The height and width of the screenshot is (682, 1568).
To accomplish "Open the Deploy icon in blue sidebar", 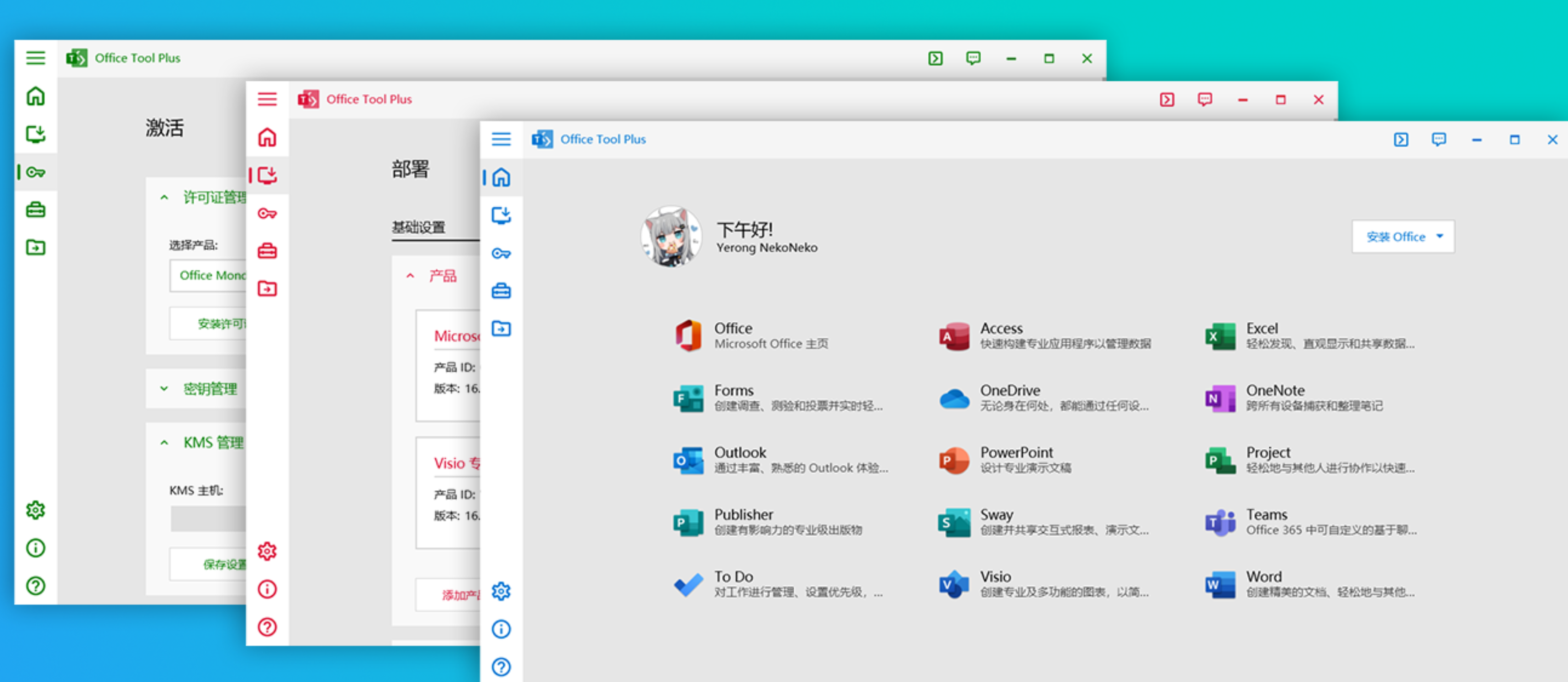I will [x=501, y=215].
